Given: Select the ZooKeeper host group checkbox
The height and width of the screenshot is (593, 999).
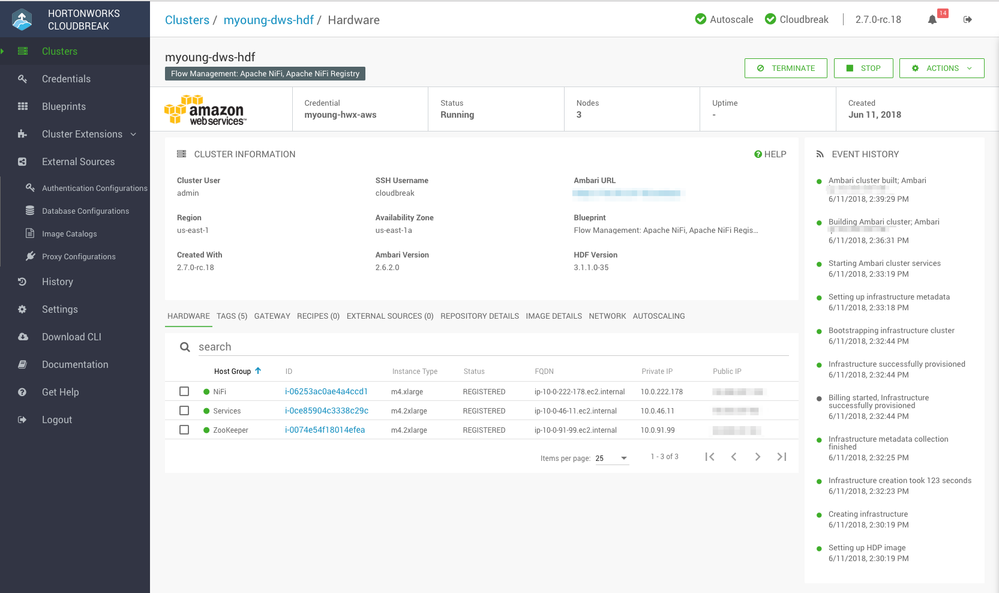Looking at the screenshot, I should tap(184, 429).
